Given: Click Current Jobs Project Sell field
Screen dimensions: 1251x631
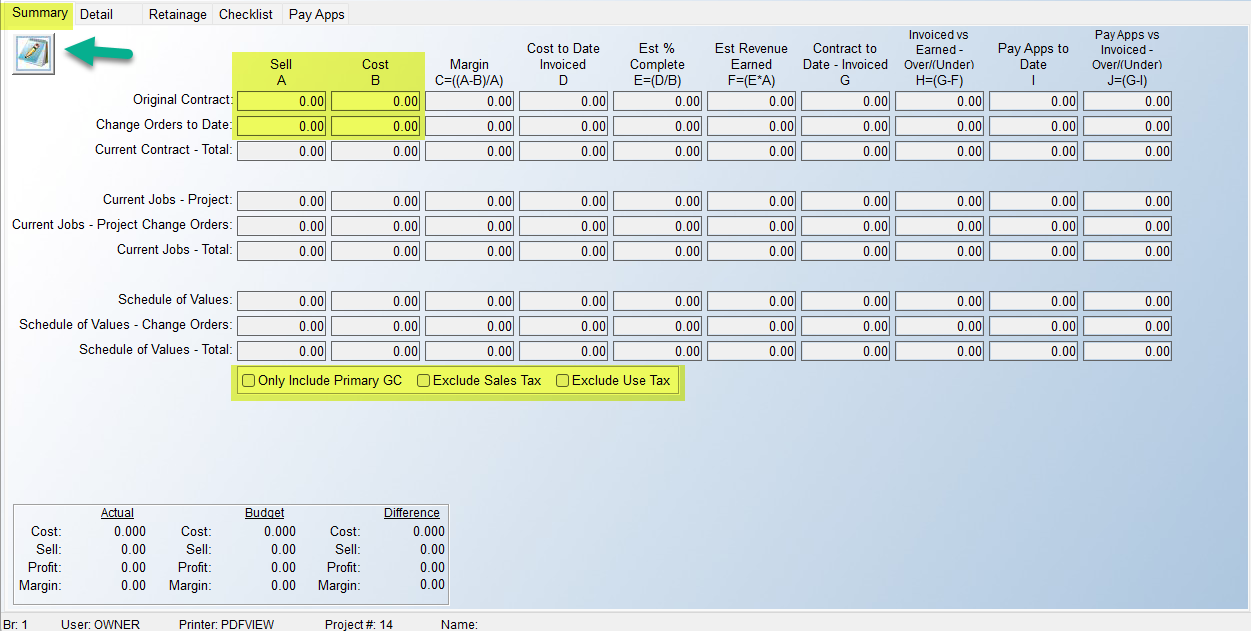Looking at the screenshot, I should click(282, 201).
